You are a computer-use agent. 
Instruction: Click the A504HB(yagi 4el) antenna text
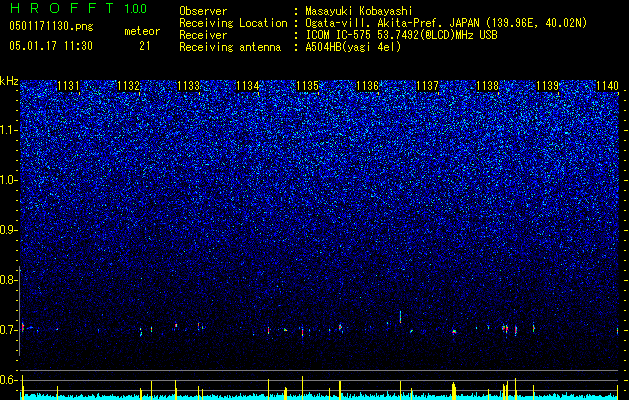click(353, 47)
